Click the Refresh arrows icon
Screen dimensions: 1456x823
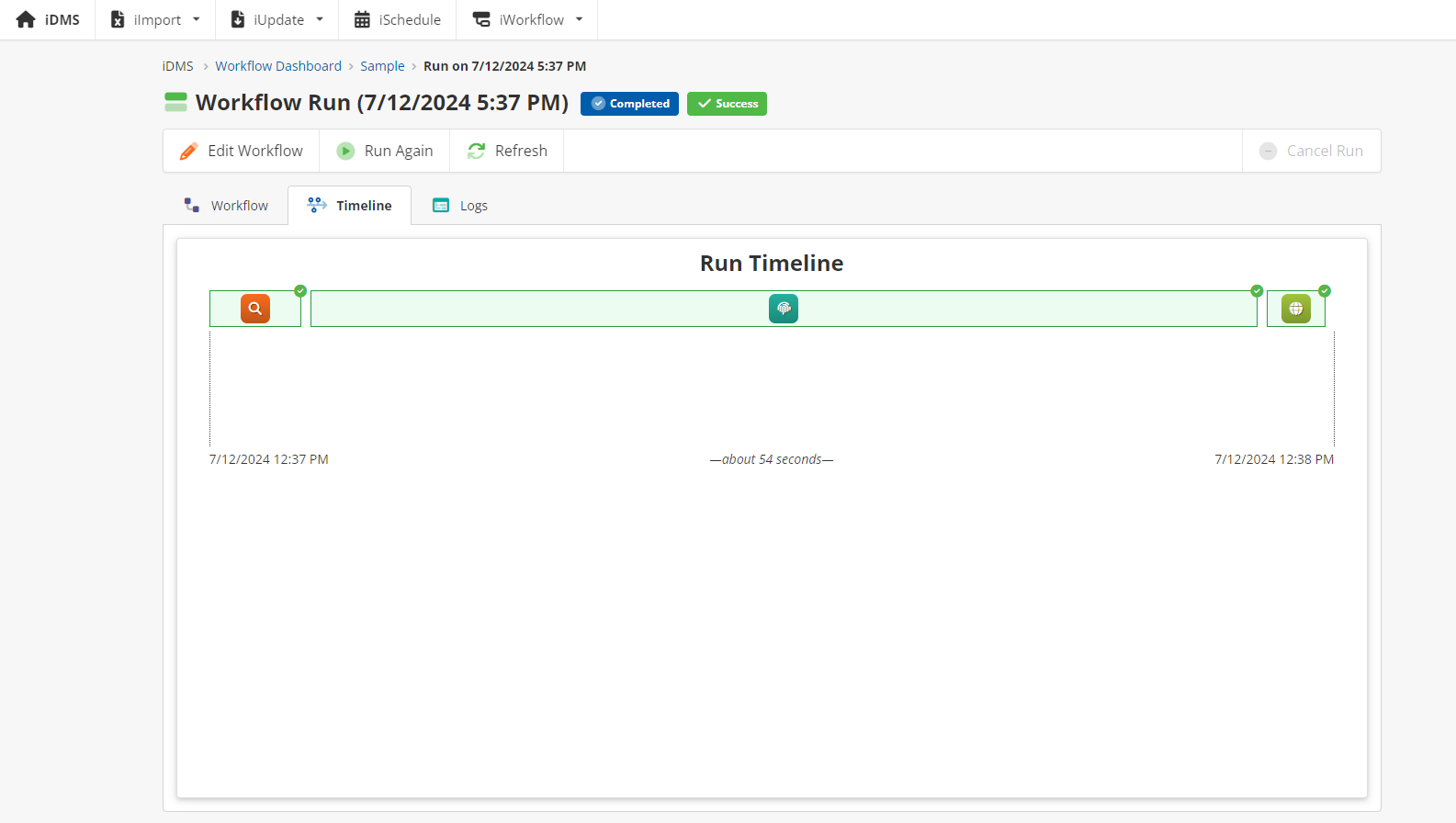pyautogui.click(x=476, y=152)
